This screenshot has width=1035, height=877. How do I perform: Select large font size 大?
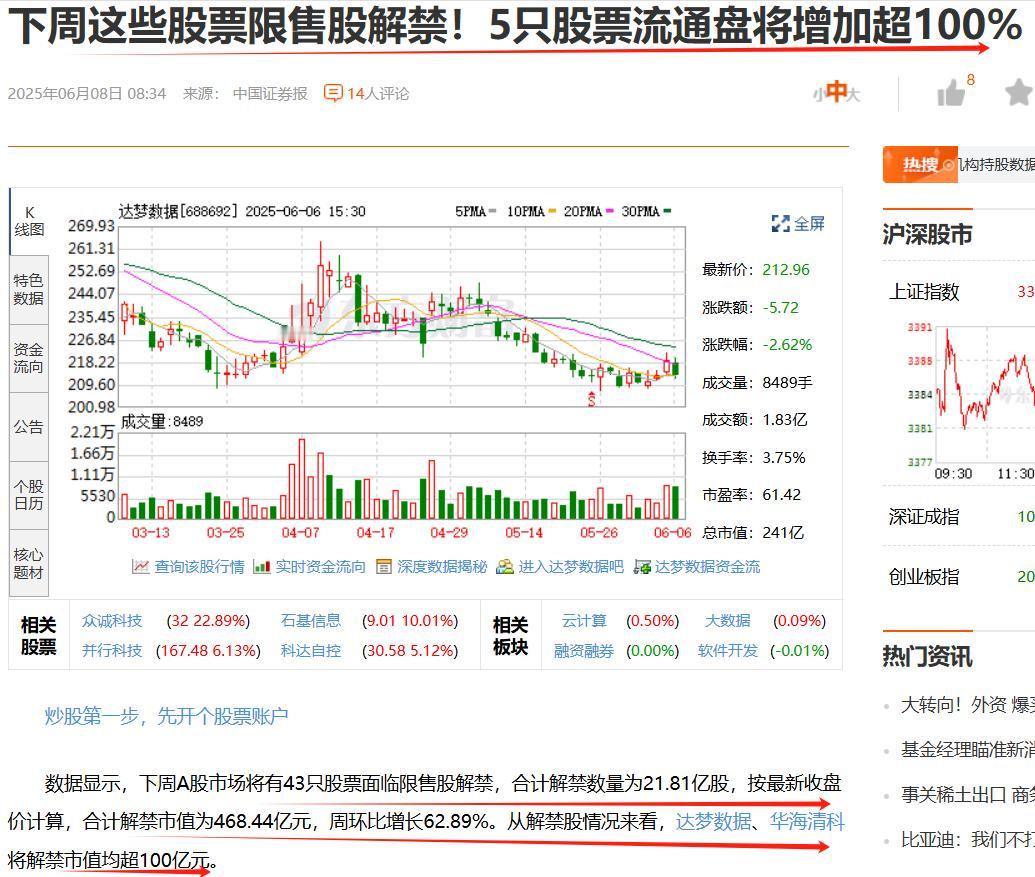pos(854,95)
